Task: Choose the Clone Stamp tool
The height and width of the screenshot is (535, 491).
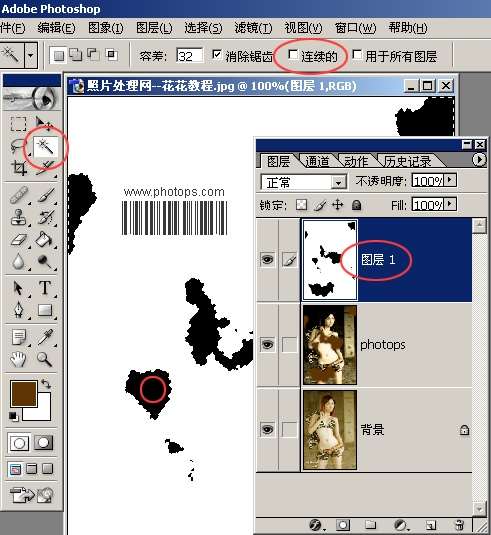Action: 18,217
